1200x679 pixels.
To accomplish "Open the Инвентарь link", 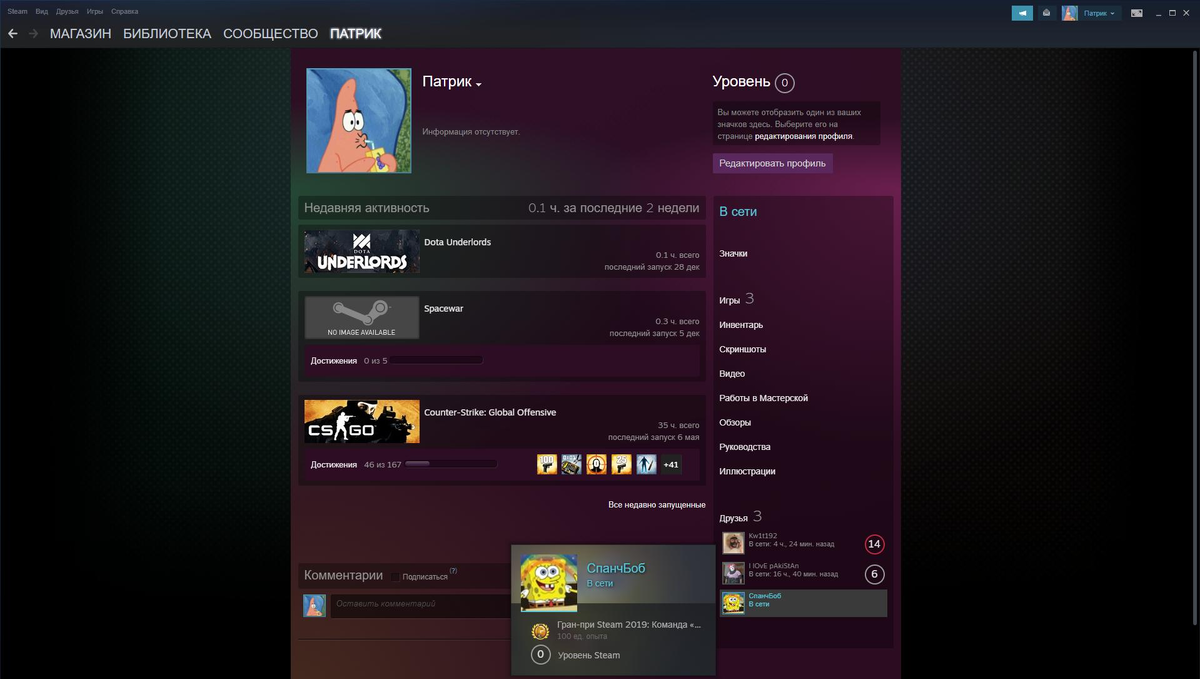I will pos(741,325).
